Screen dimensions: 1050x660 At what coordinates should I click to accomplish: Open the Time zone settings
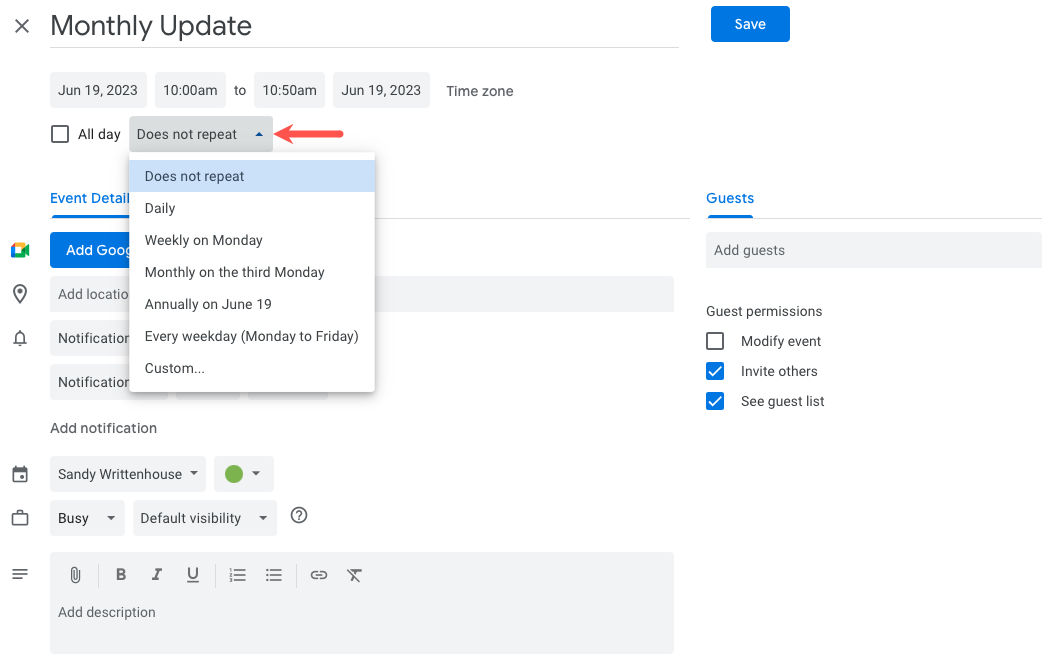(479, 91)
